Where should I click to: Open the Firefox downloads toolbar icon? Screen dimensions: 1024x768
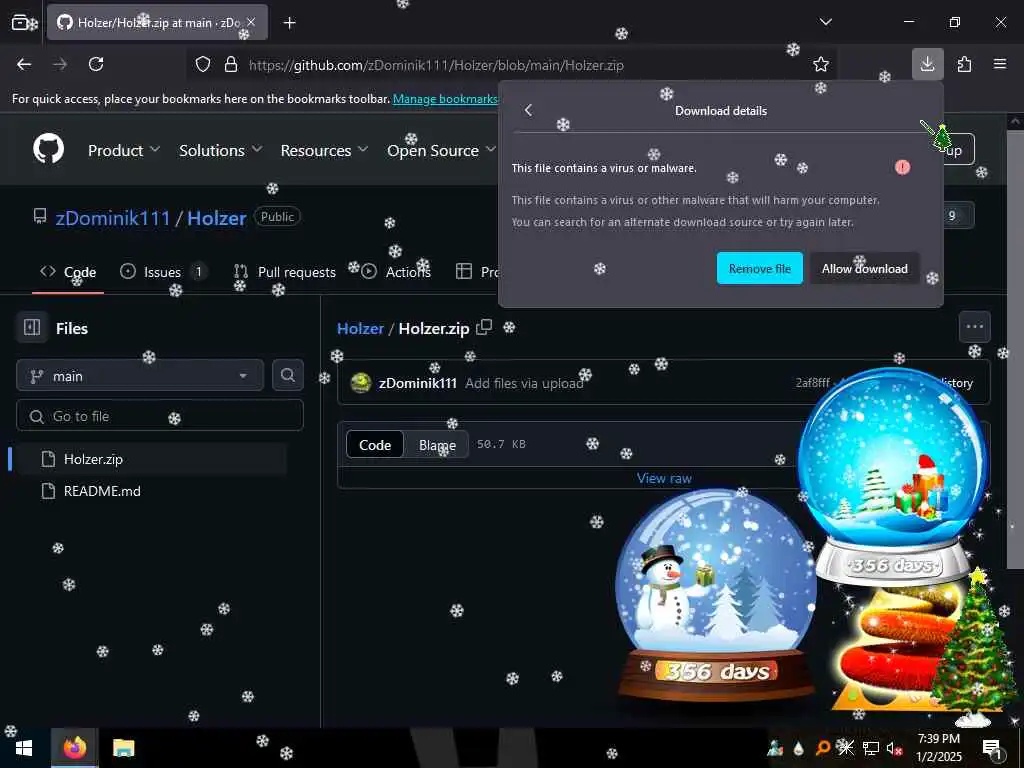[x=927, y=64]
